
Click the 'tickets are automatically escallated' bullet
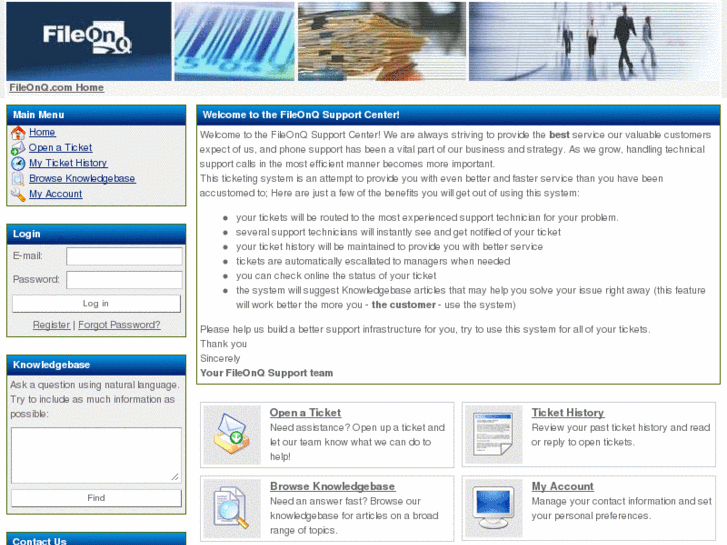pyautogui.click(x=373, y=261)
